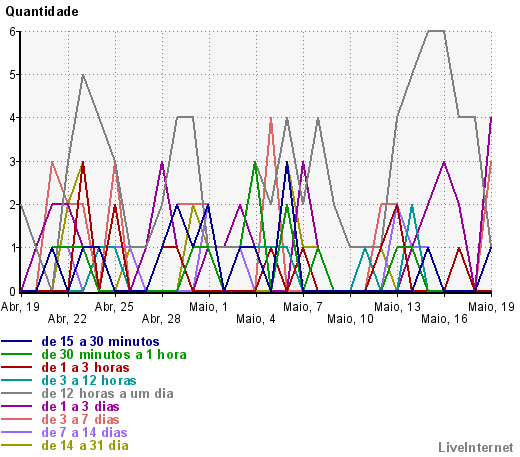The image size is (520, 457).
Task: Click the y-axis value 2
Action: coord(12,205)
